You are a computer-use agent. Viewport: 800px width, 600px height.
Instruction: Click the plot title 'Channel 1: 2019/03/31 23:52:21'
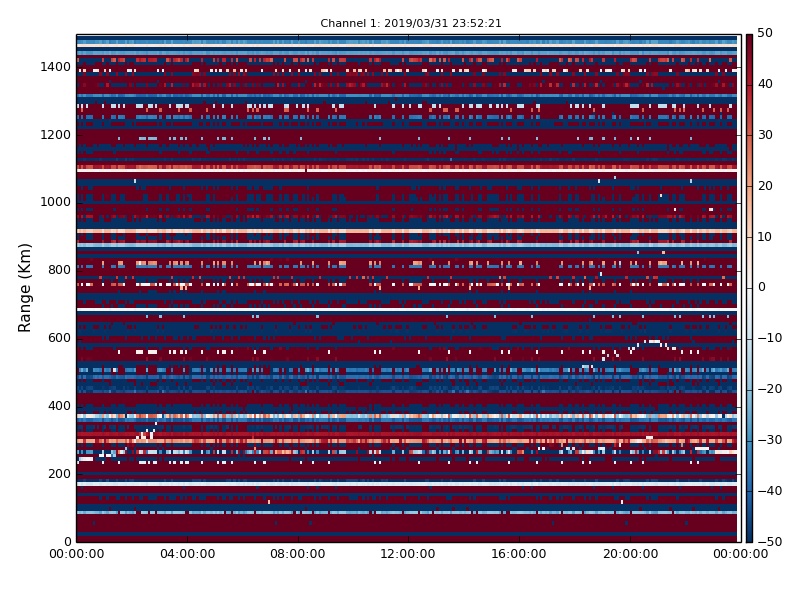[x=411, y=23]
